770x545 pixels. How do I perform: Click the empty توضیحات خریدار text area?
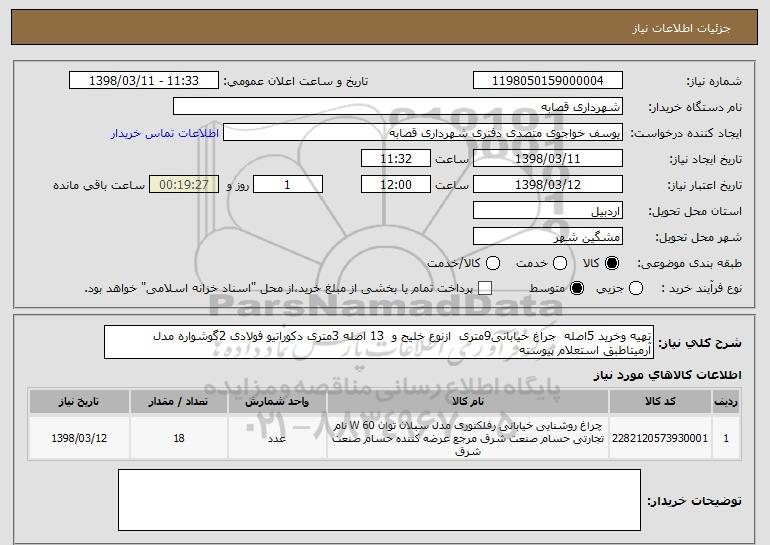tap(379, 500)
